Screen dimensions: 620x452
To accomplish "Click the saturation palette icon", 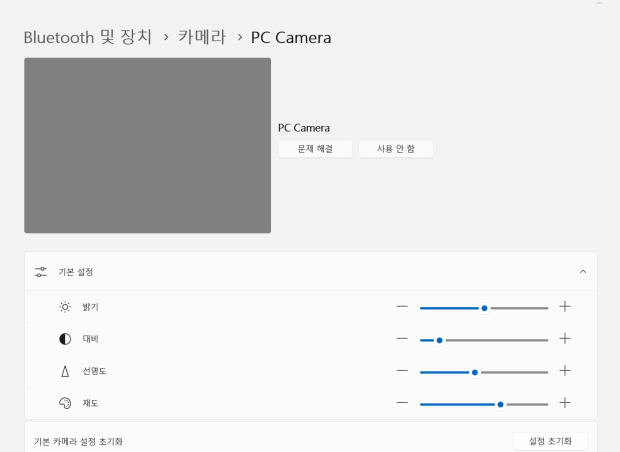I will (65, 403).
